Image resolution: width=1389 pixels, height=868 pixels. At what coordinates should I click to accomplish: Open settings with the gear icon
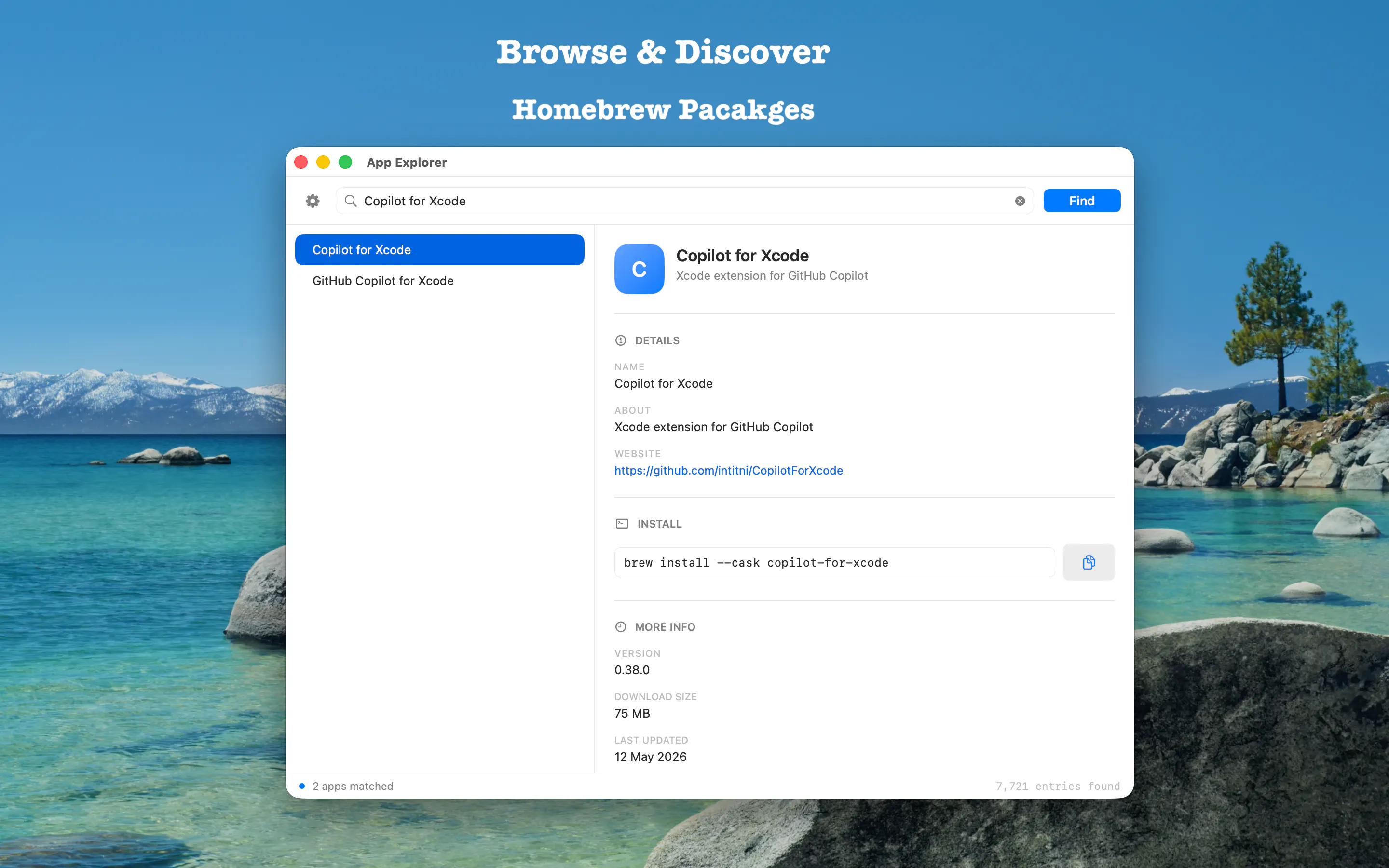(x=312, y=201)
